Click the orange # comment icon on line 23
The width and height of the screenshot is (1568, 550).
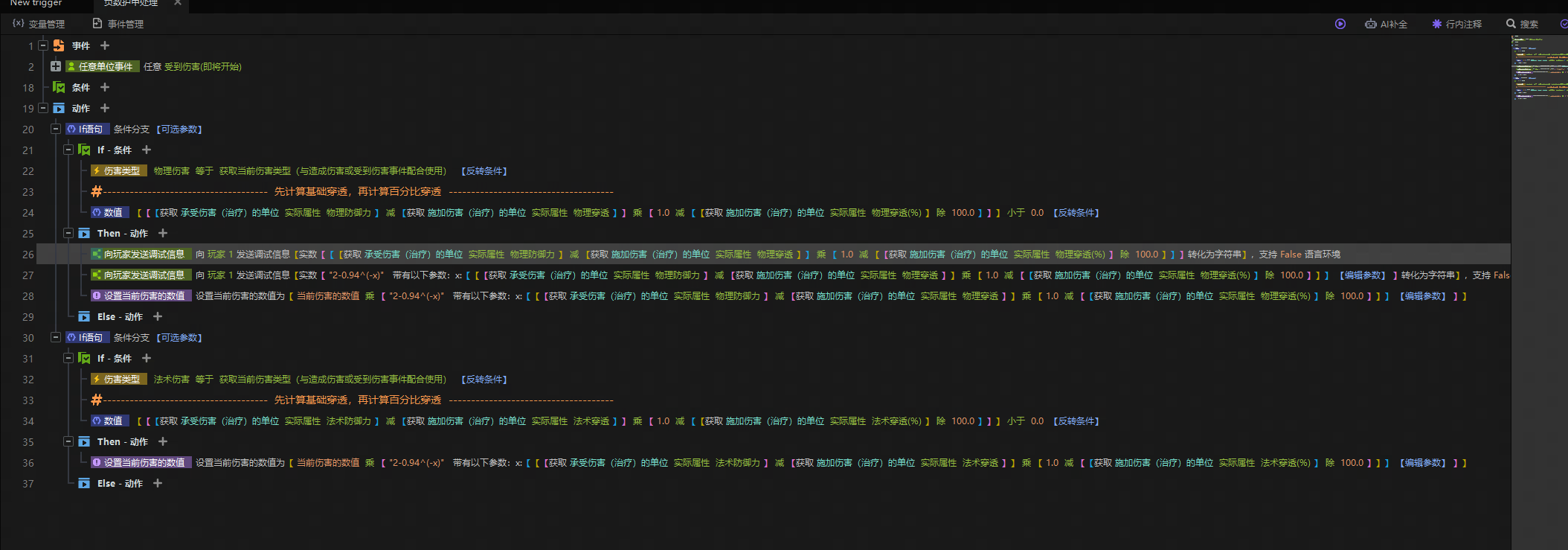96,191
